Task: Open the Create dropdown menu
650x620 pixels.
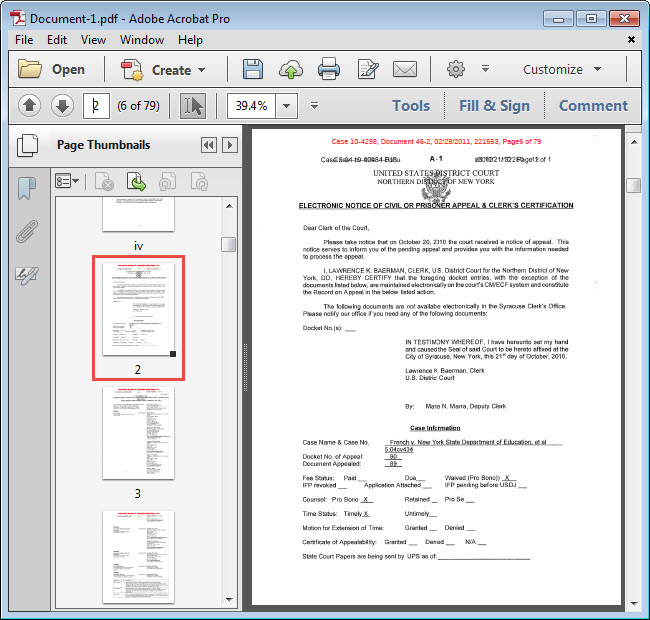Action: coord(163,69)
